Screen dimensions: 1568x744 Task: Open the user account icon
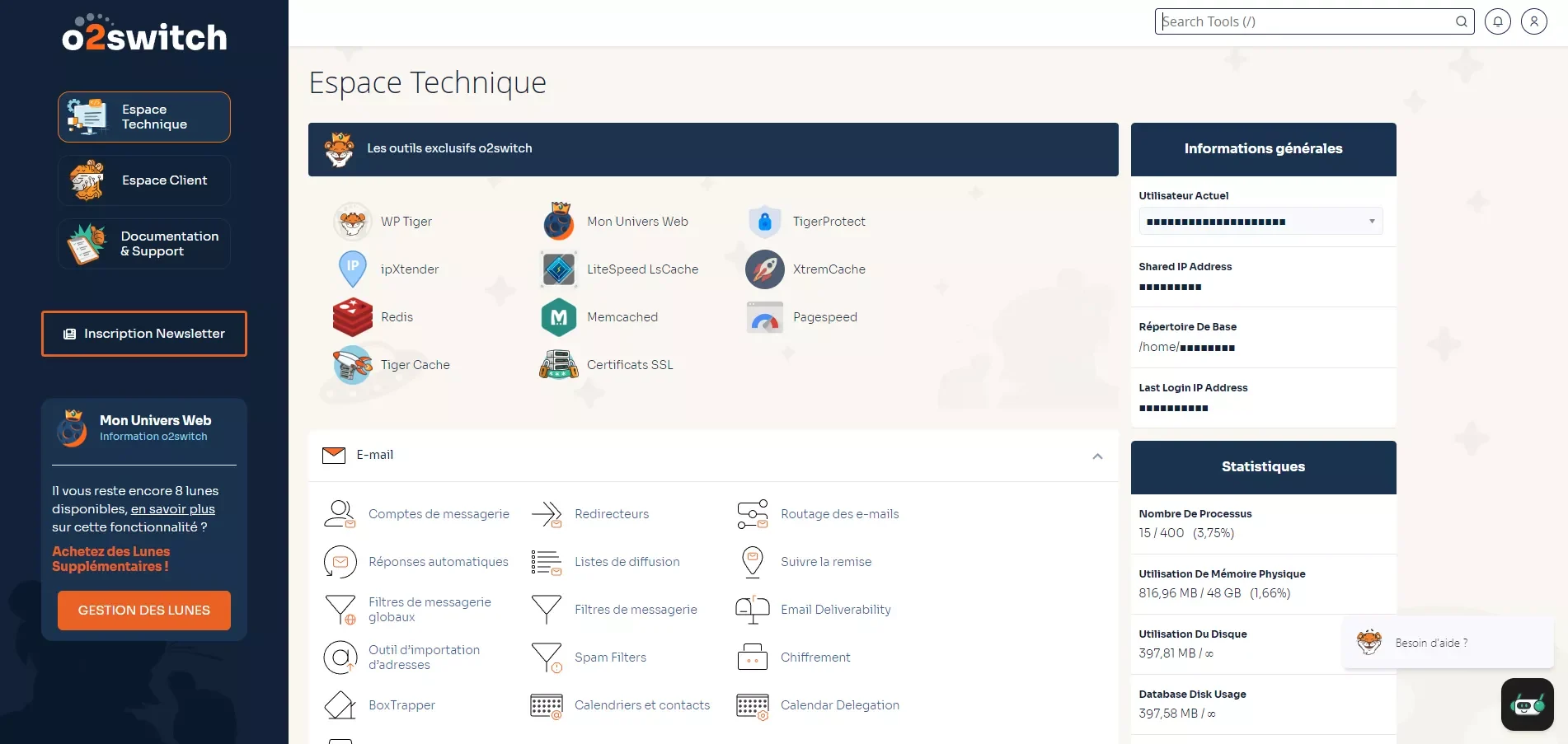pos(1534,21)
